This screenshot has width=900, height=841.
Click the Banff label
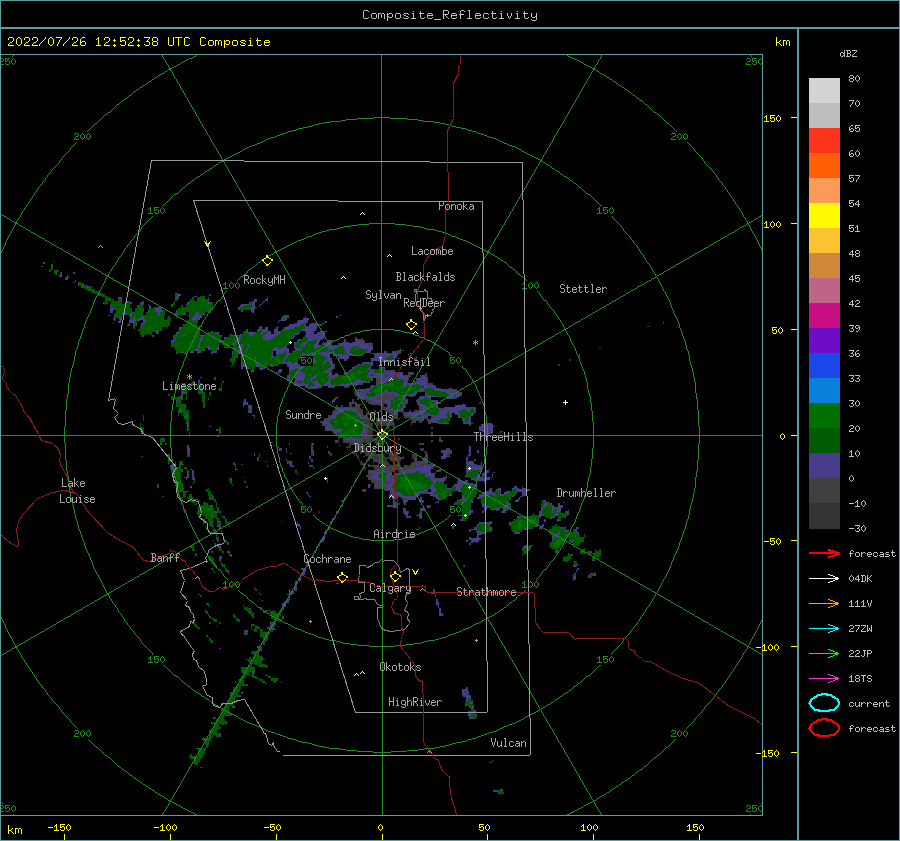tap(165, 557)
